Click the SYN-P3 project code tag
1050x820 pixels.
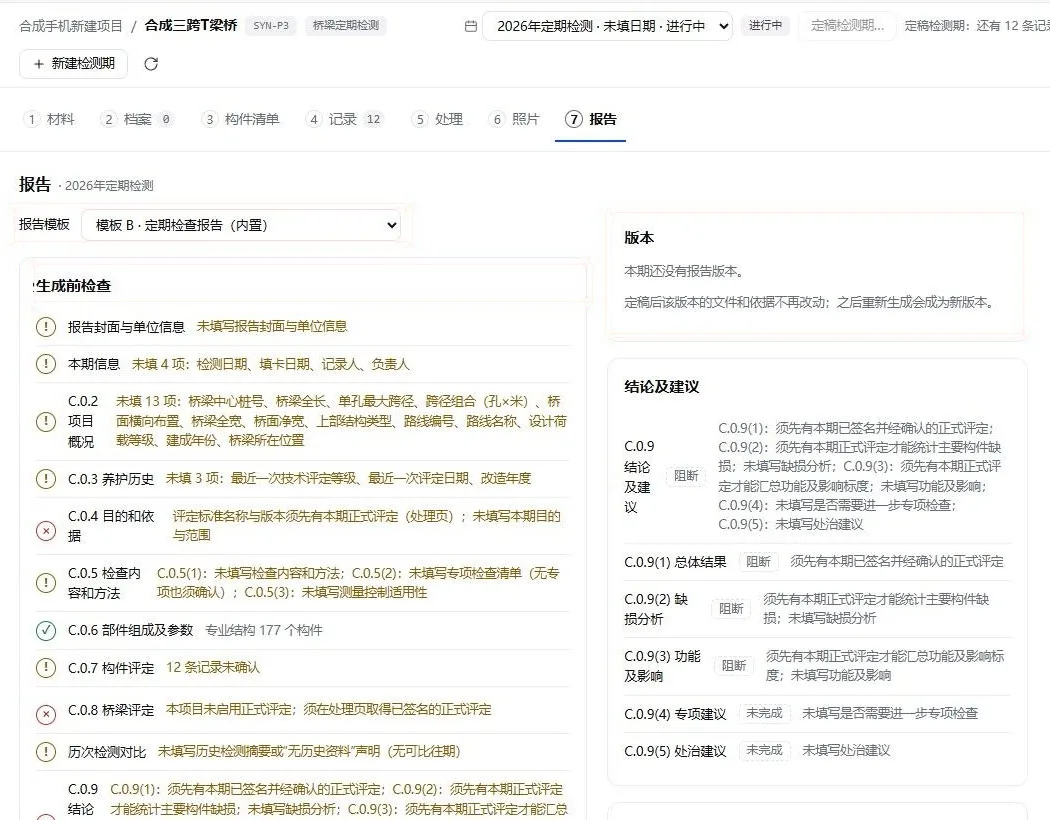pyautogui.click(x=271, y=25)
